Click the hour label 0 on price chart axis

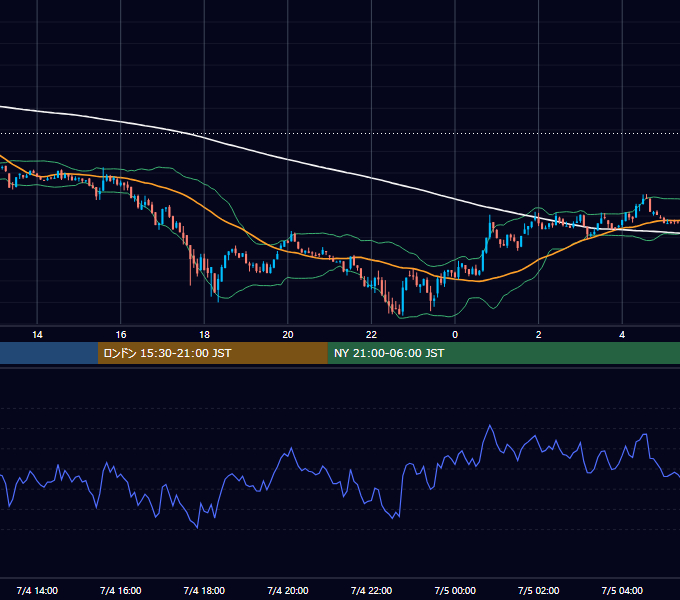coord(455,335)
